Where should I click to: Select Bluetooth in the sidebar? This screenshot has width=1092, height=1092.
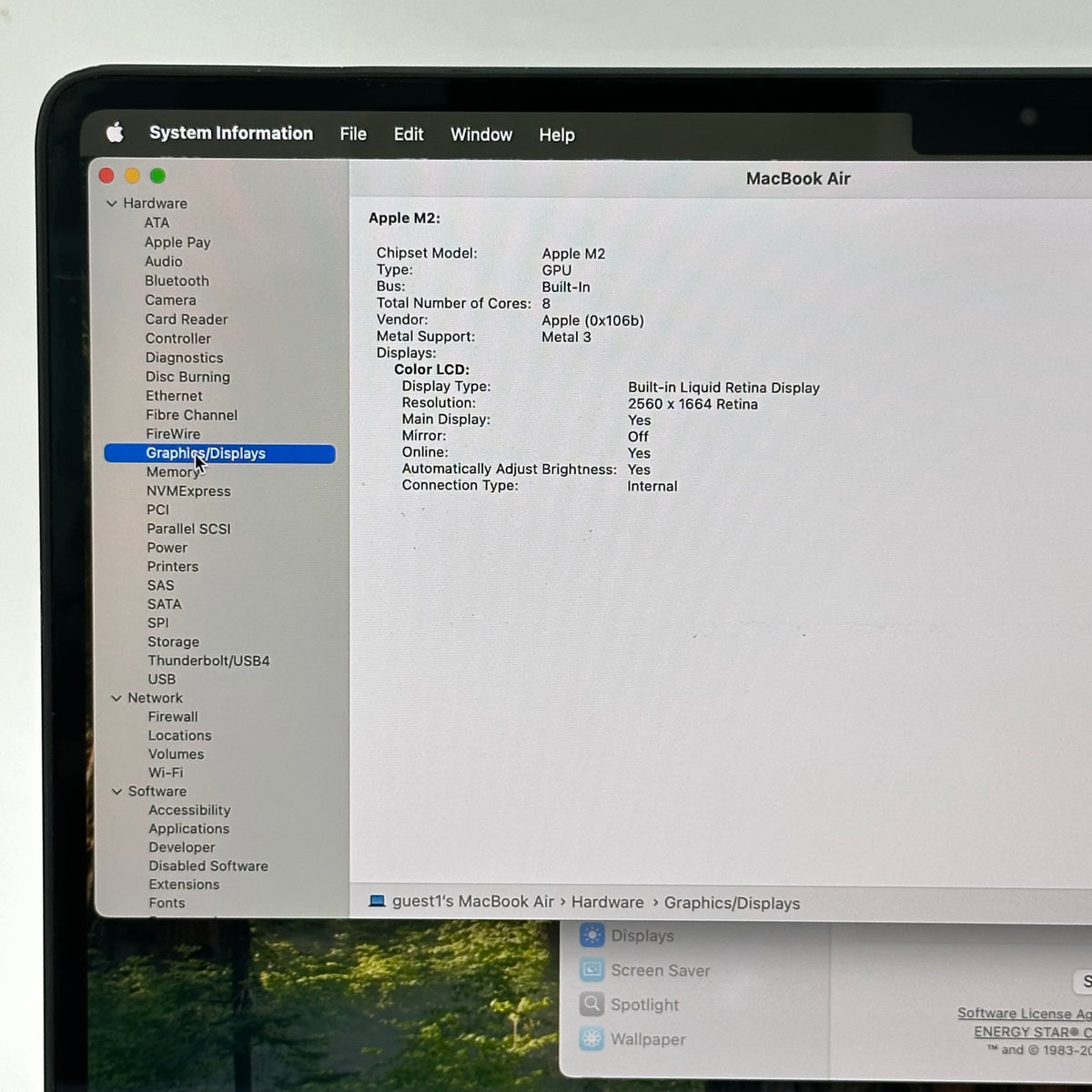[177, 281]
